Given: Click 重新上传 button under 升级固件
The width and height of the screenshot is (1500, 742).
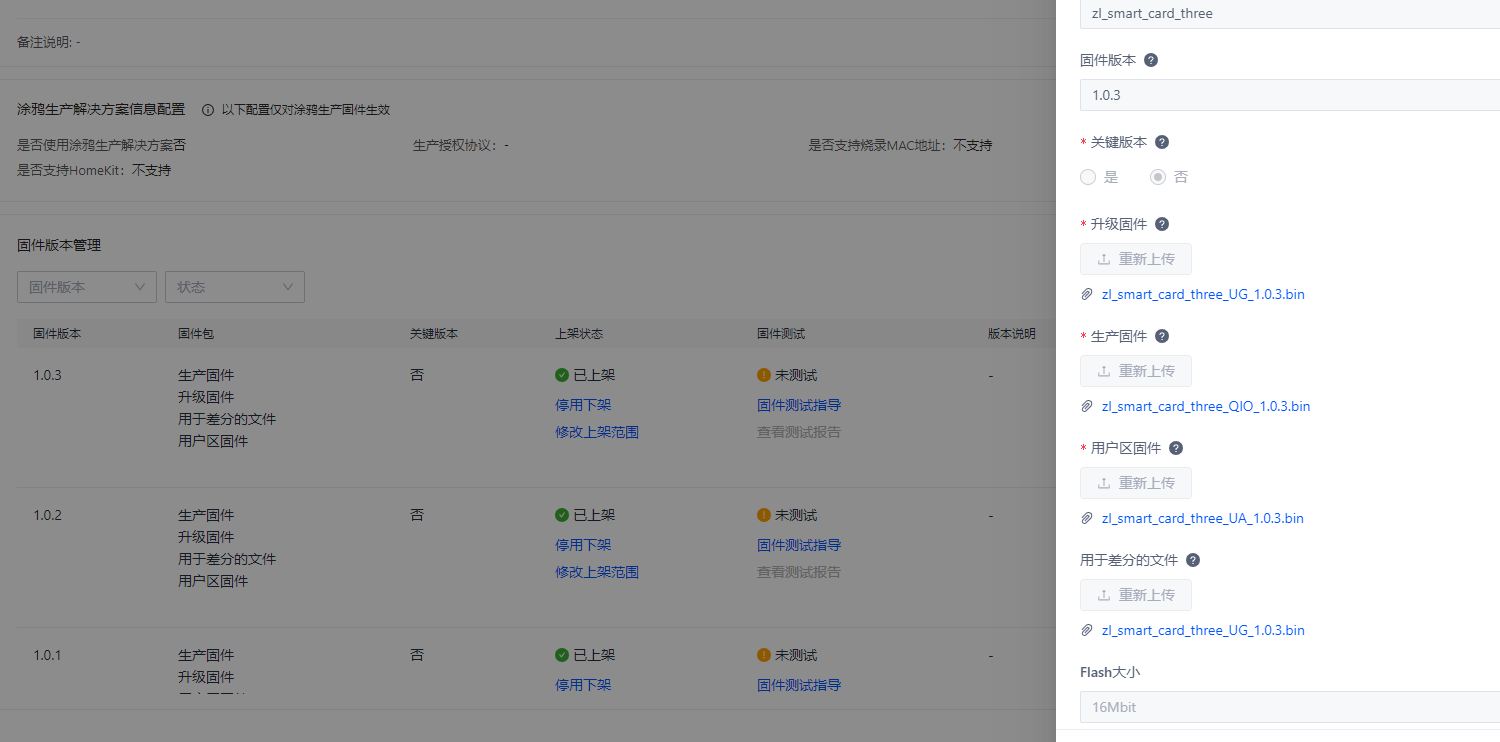Looking at the screenshot, I should tap(1136, 259).
